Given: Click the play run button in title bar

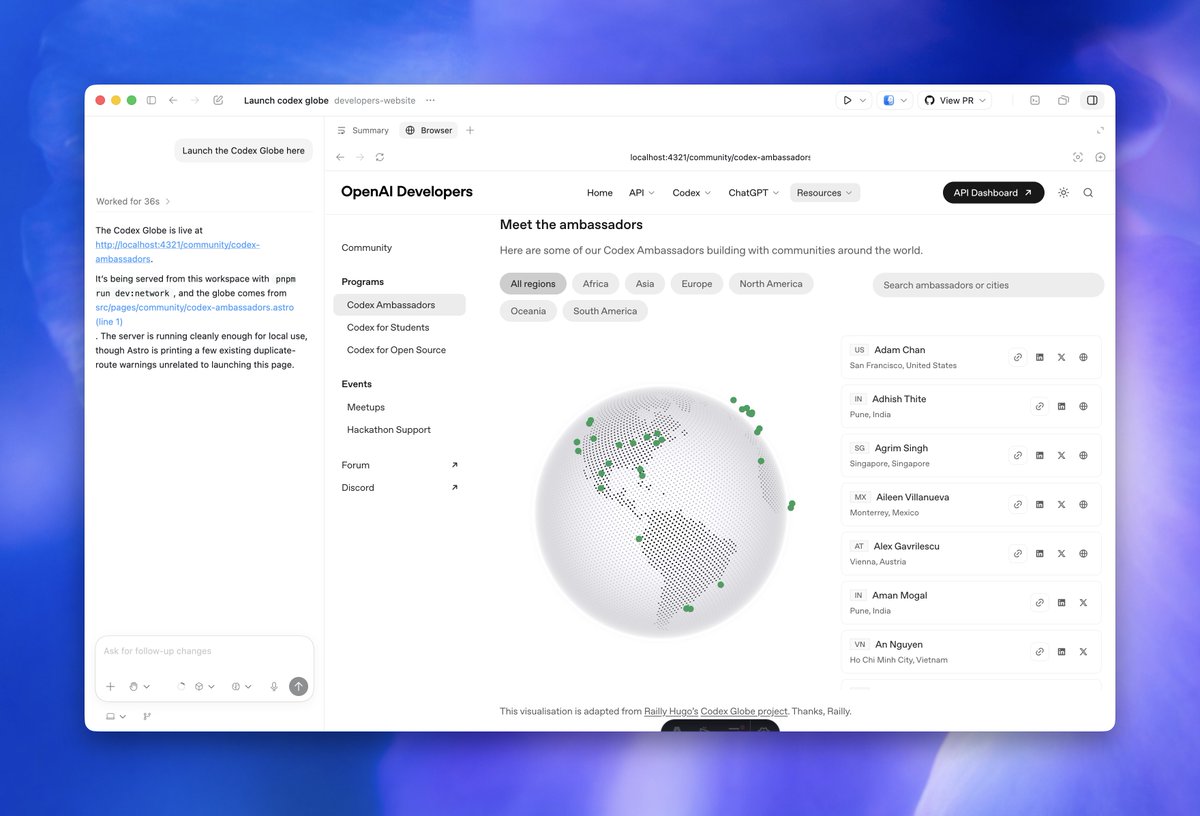Looking at the screenshot, I should tap(847, 100).
